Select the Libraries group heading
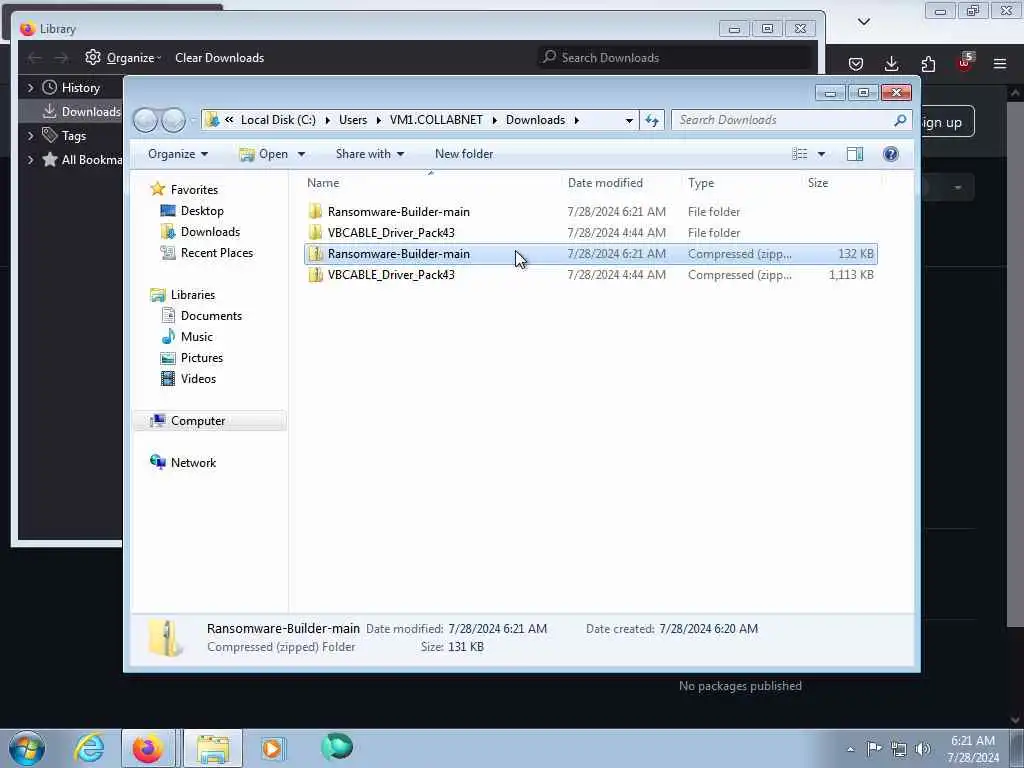 tap(193, 295)
